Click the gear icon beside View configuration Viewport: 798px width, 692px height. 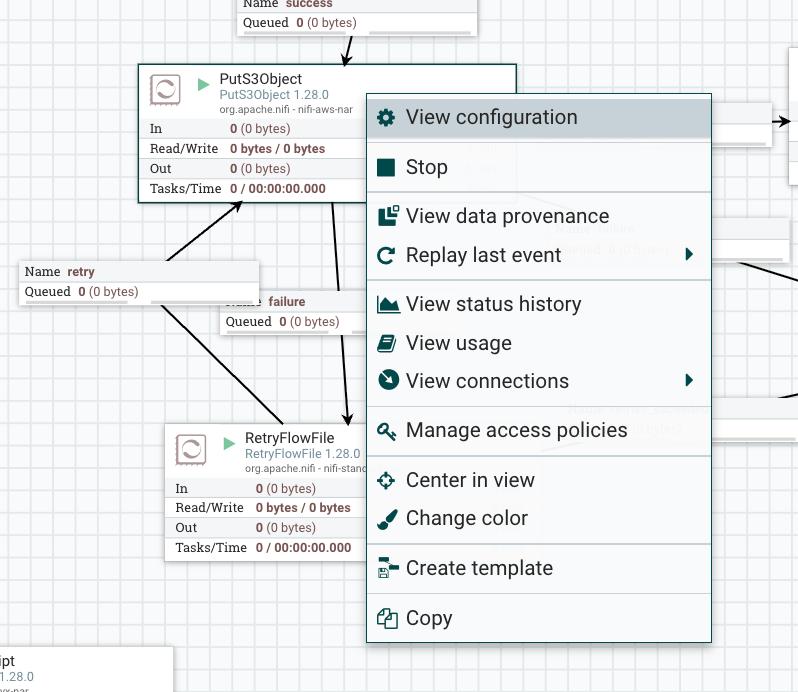click(x=386, y=118)
